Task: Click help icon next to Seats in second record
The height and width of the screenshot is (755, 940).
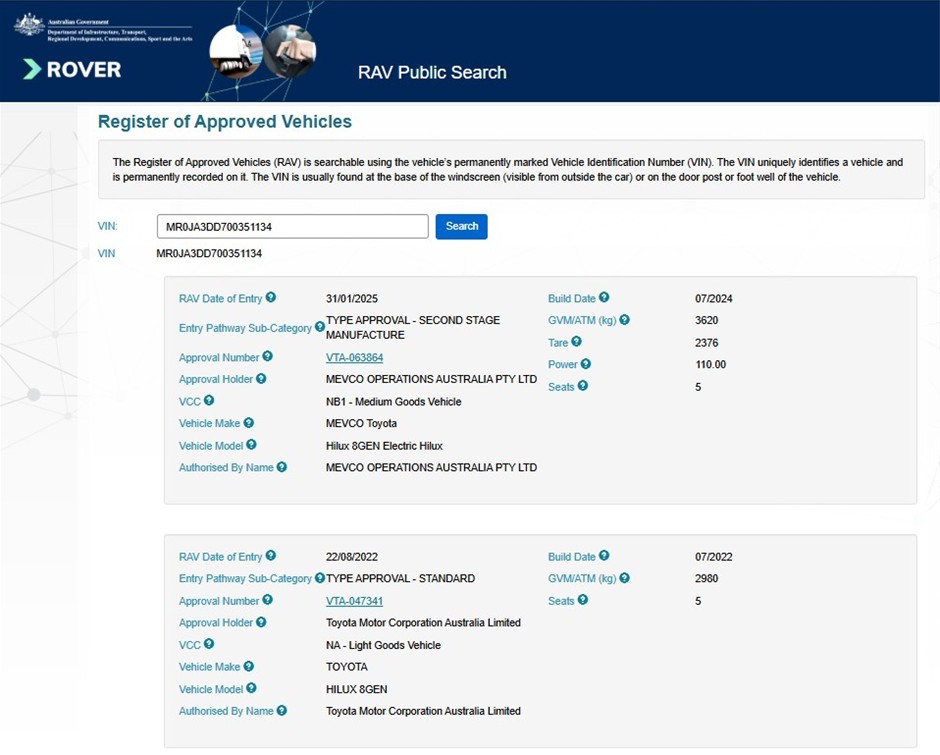Action: (583, 600)
